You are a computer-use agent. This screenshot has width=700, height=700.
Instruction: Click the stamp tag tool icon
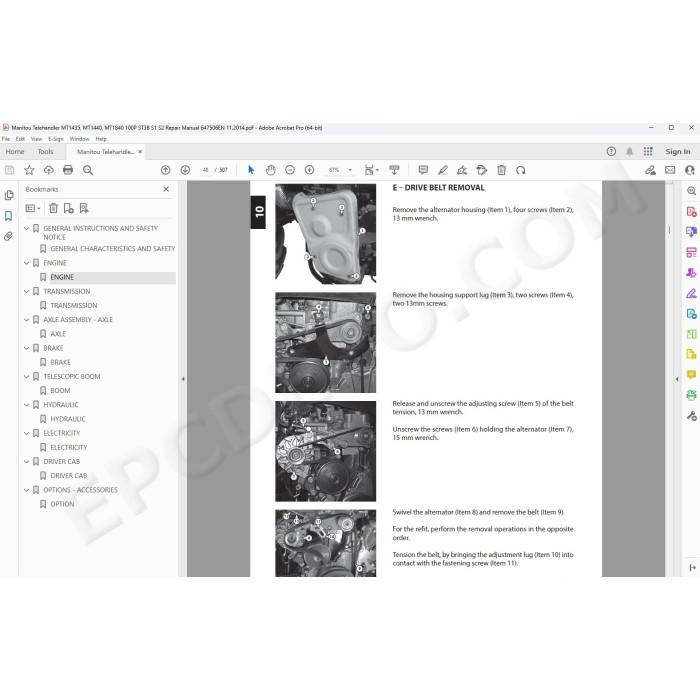pos(482,170)
